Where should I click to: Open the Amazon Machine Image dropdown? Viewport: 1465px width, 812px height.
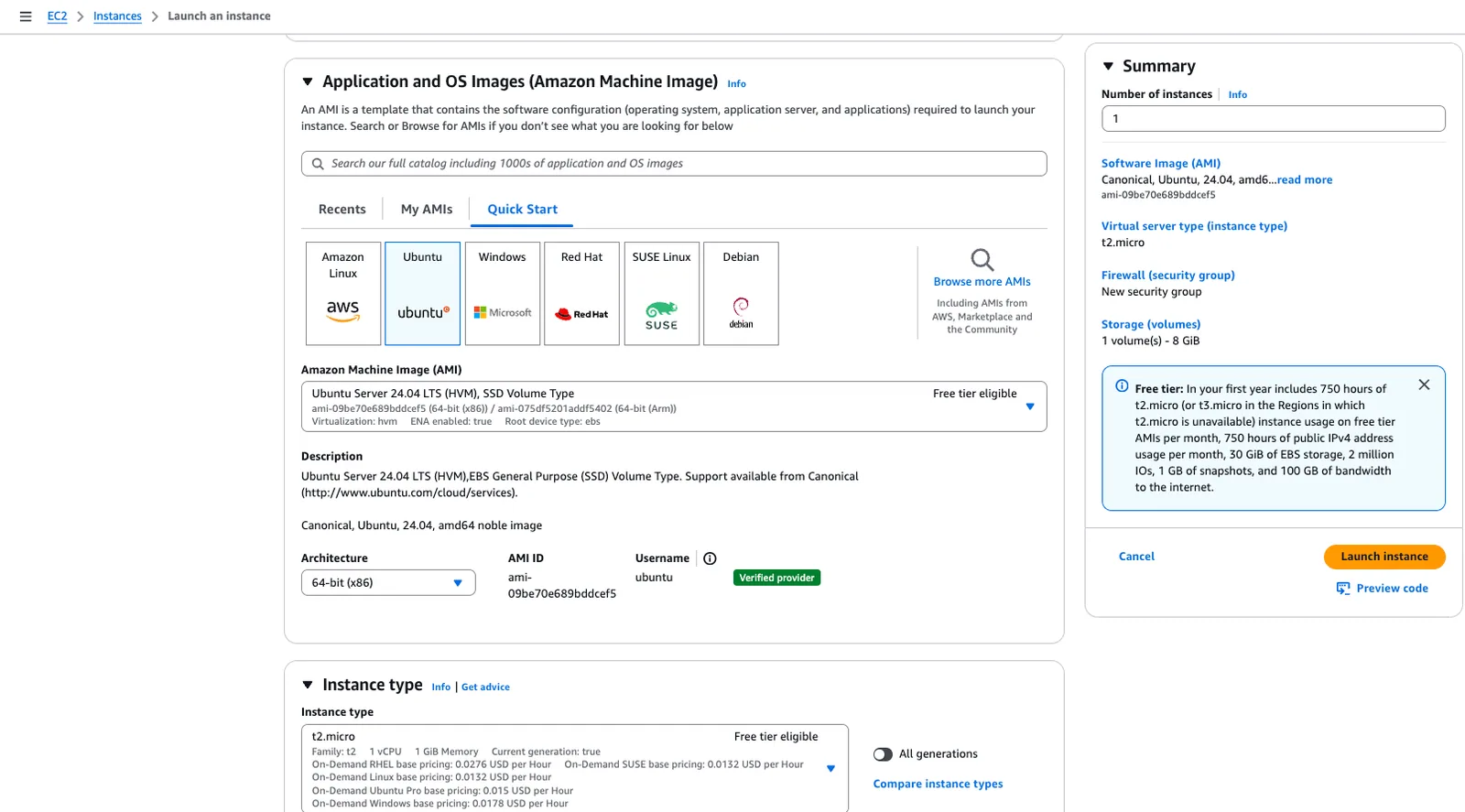coord(674,406)
